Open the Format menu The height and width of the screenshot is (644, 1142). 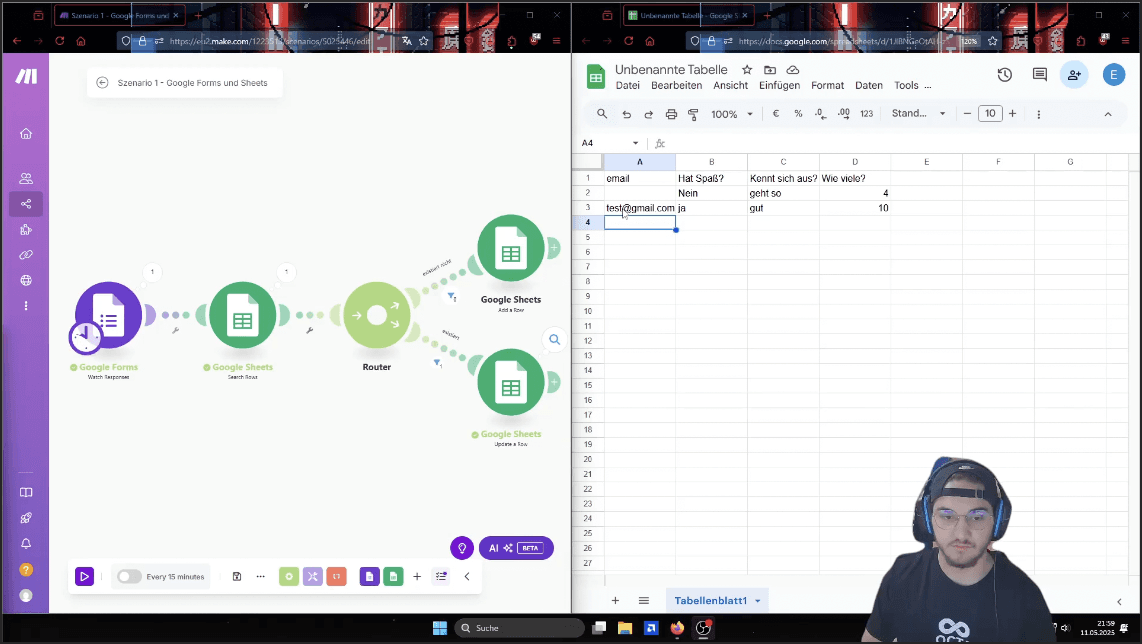(827, 86)
